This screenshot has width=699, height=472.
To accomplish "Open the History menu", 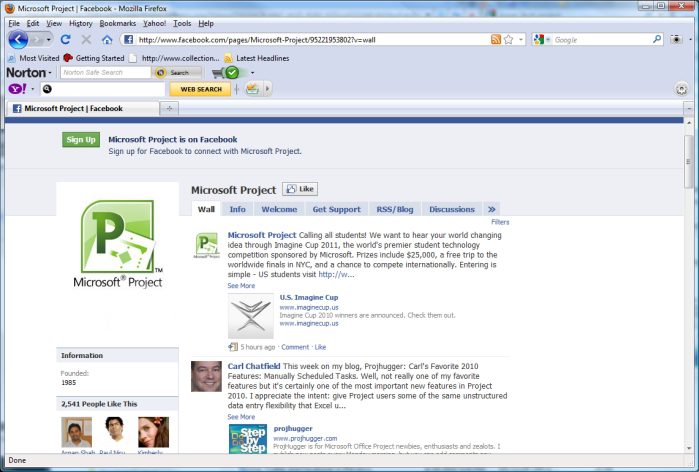I will [81, 23].
